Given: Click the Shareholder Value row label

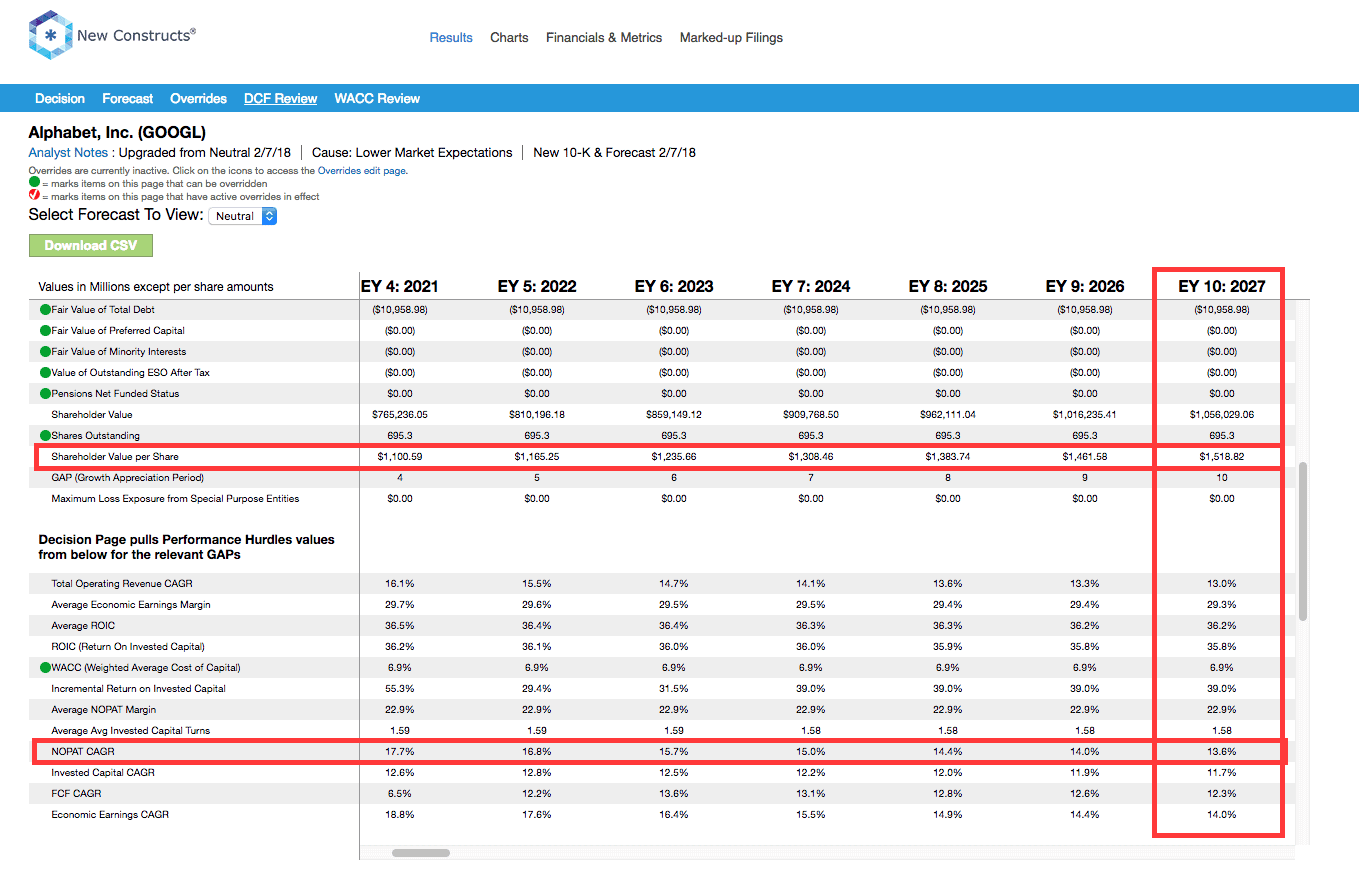Looking at the screenshot, I should [92, 415].
